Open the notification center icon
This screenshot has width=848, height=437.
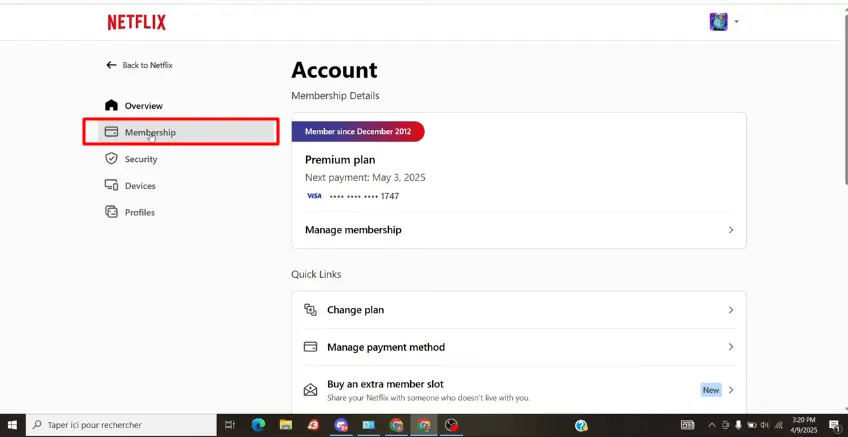[835, 425]
